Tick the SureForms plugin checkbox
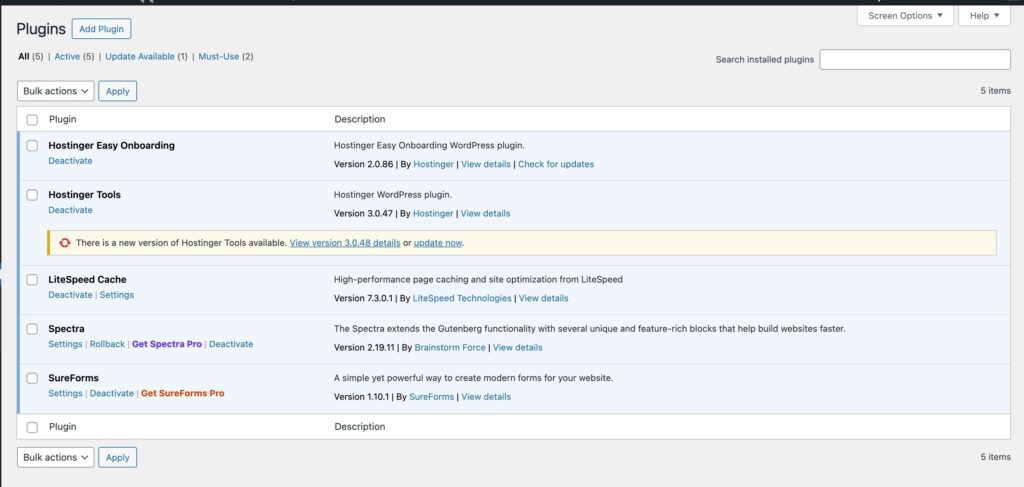Viewport: 1024px width, 487px height. point(32,378)
